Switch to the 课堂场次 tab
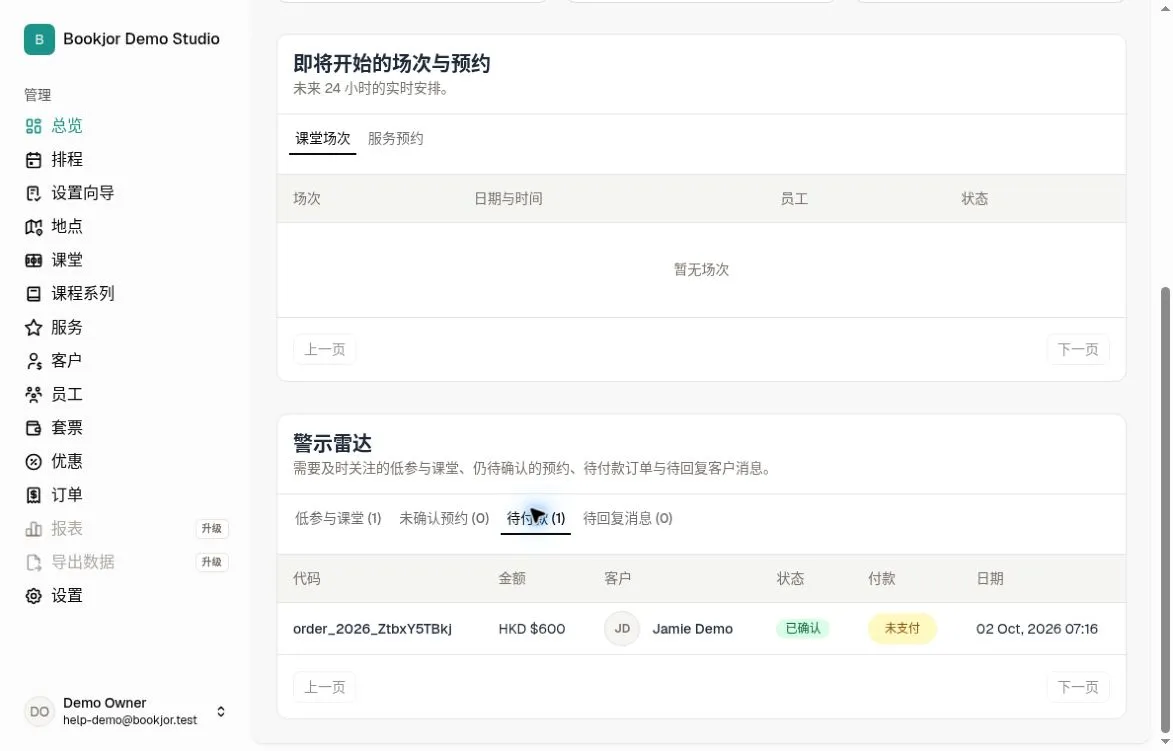 point(322,138)
